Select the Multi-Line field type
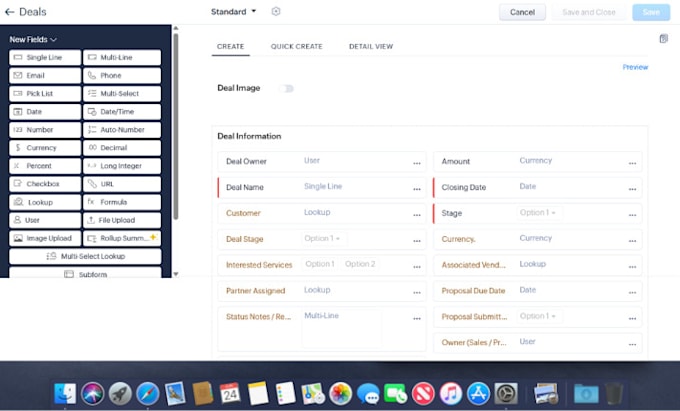 tap(122, 57)
